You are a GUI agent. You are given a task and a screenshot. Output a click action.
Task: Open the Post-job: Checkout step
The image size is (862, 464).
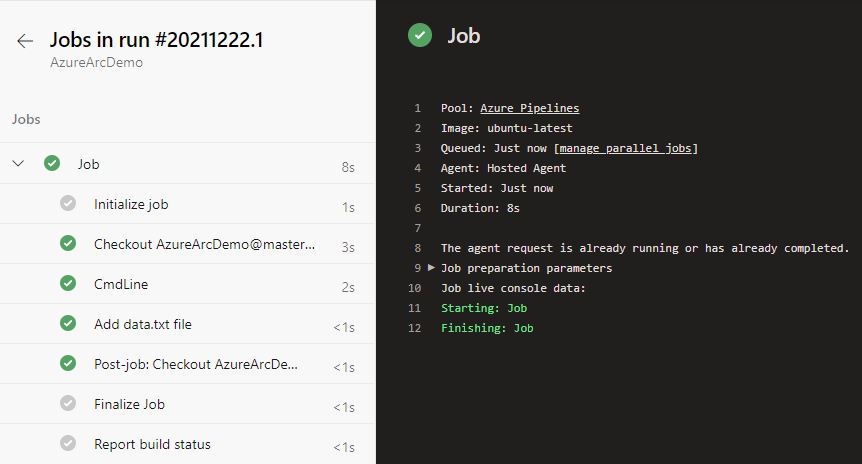point(196,364)
